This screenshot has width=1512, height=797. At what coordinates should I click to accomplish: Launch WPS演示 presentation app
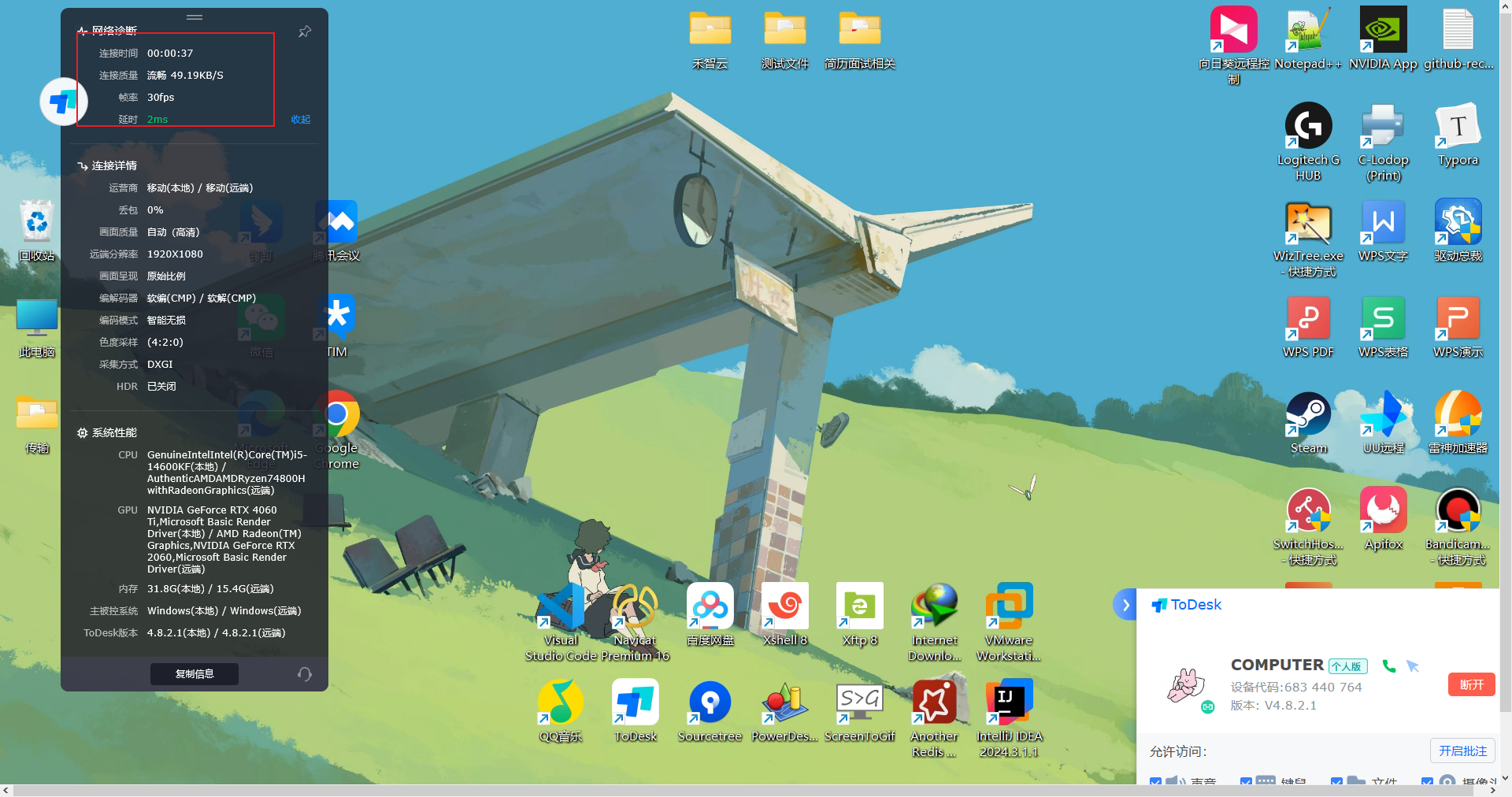click(1458, 328)
